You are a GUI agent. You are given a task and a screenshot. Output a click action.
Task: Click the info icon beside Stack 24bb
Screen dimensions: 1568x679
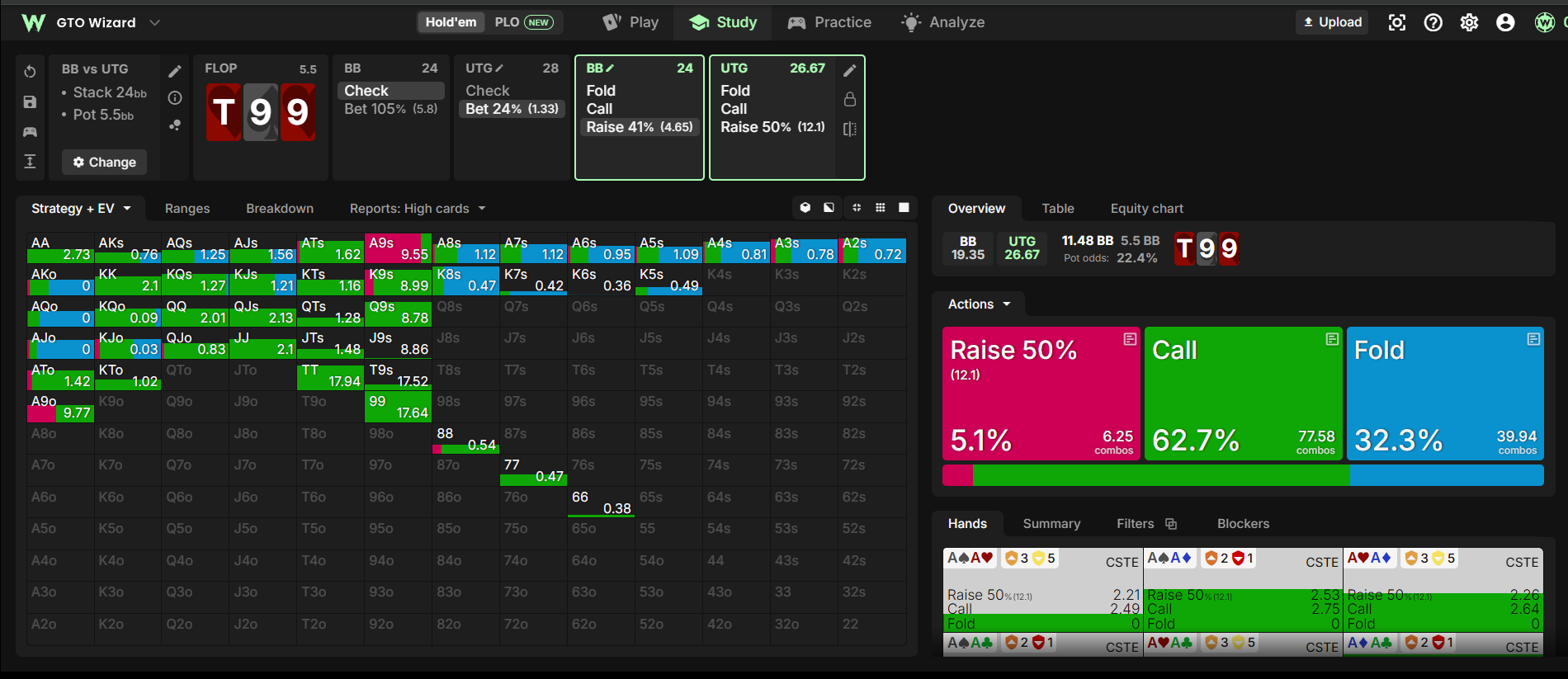pos(175,98)
